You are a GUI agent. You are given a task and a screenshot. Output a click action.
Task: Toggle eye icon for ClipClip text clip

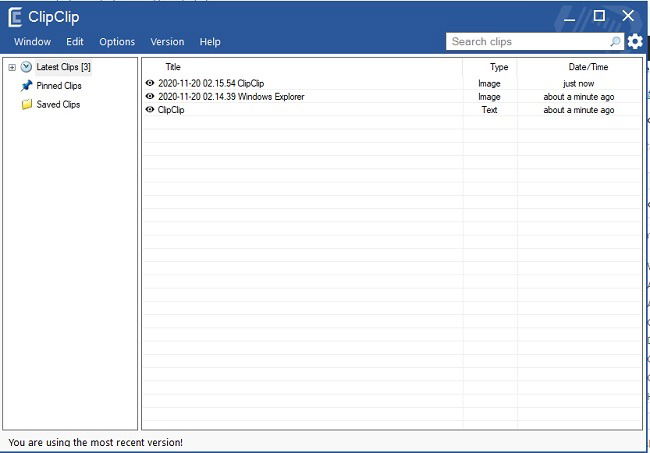(150, 109)
